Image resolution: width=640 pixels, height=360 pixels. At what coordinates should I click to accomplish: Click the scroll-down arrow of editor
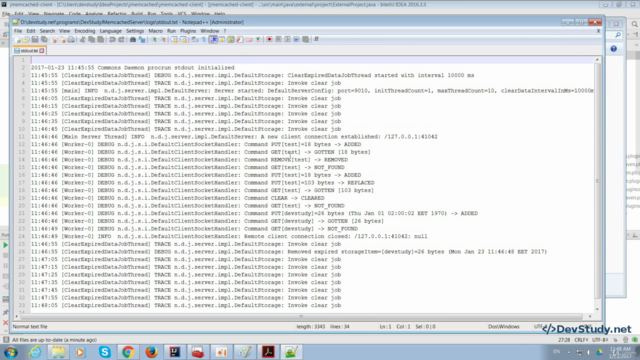point(598,309)
